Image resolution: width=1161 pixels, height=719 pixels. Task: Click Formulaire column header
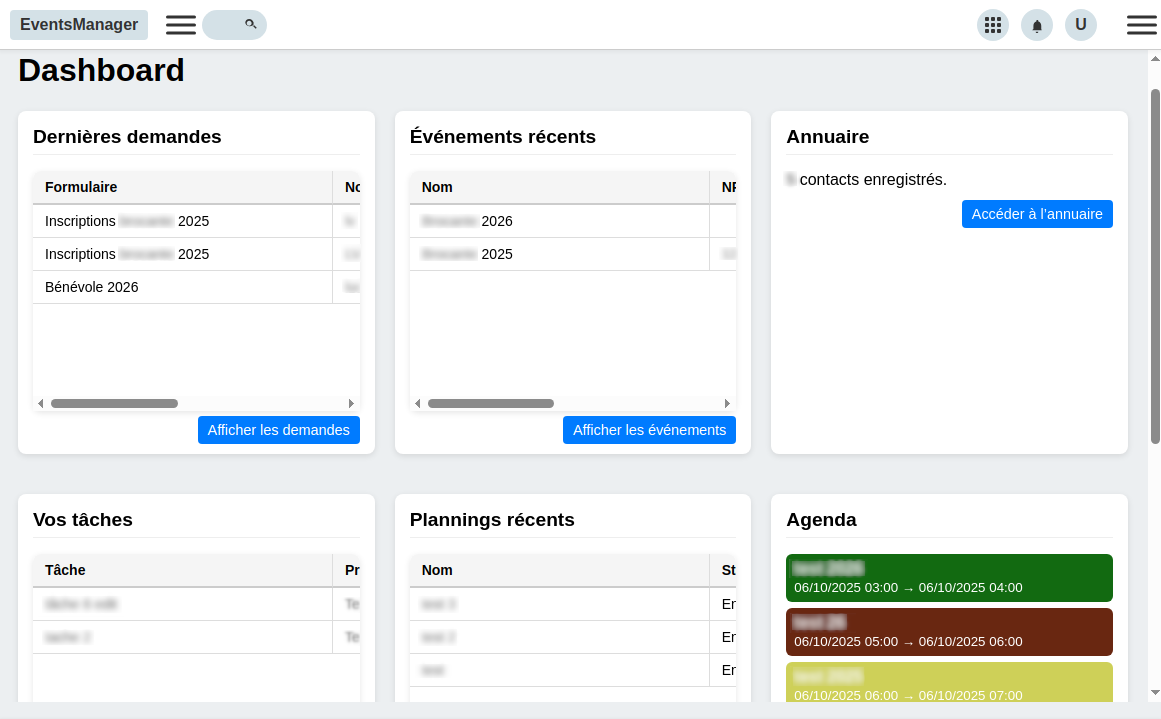click(x=81, y=187)
